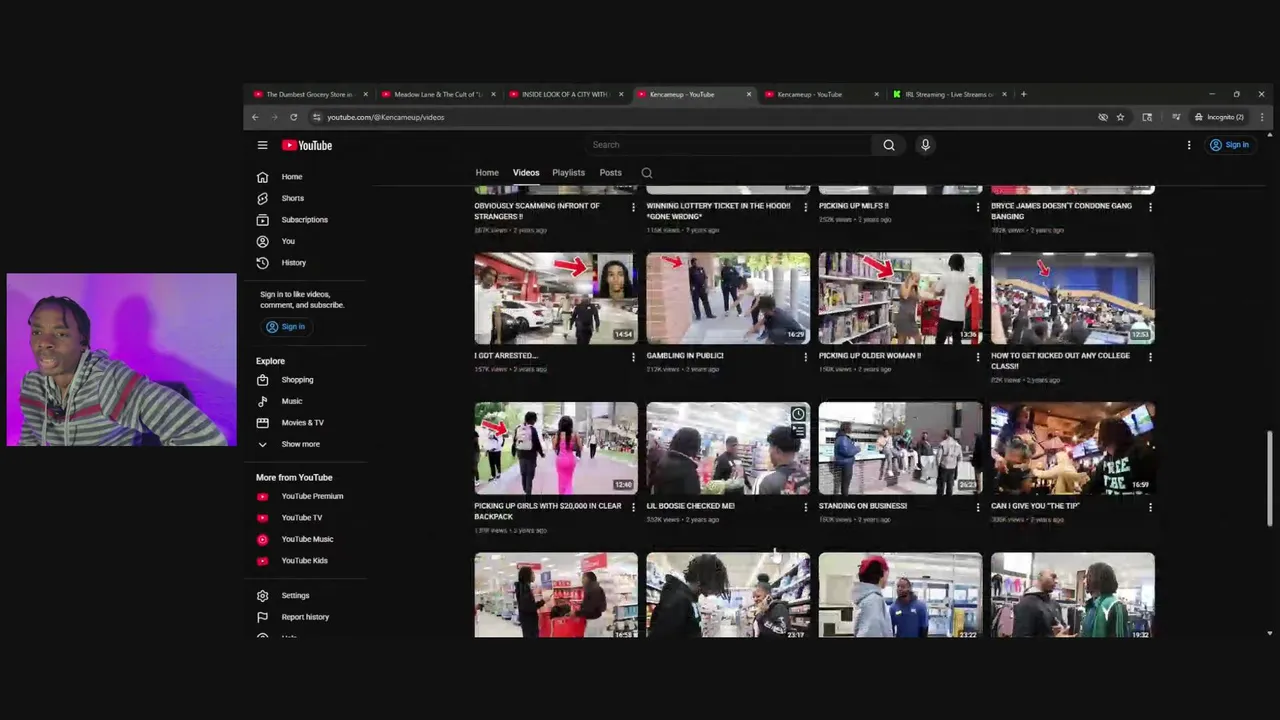Open 'LIL BOOSIE CHECKED ME!' thumbnail
Image resolution: width=1280 pixels, height=720 pixels.
tap(728, 448)
